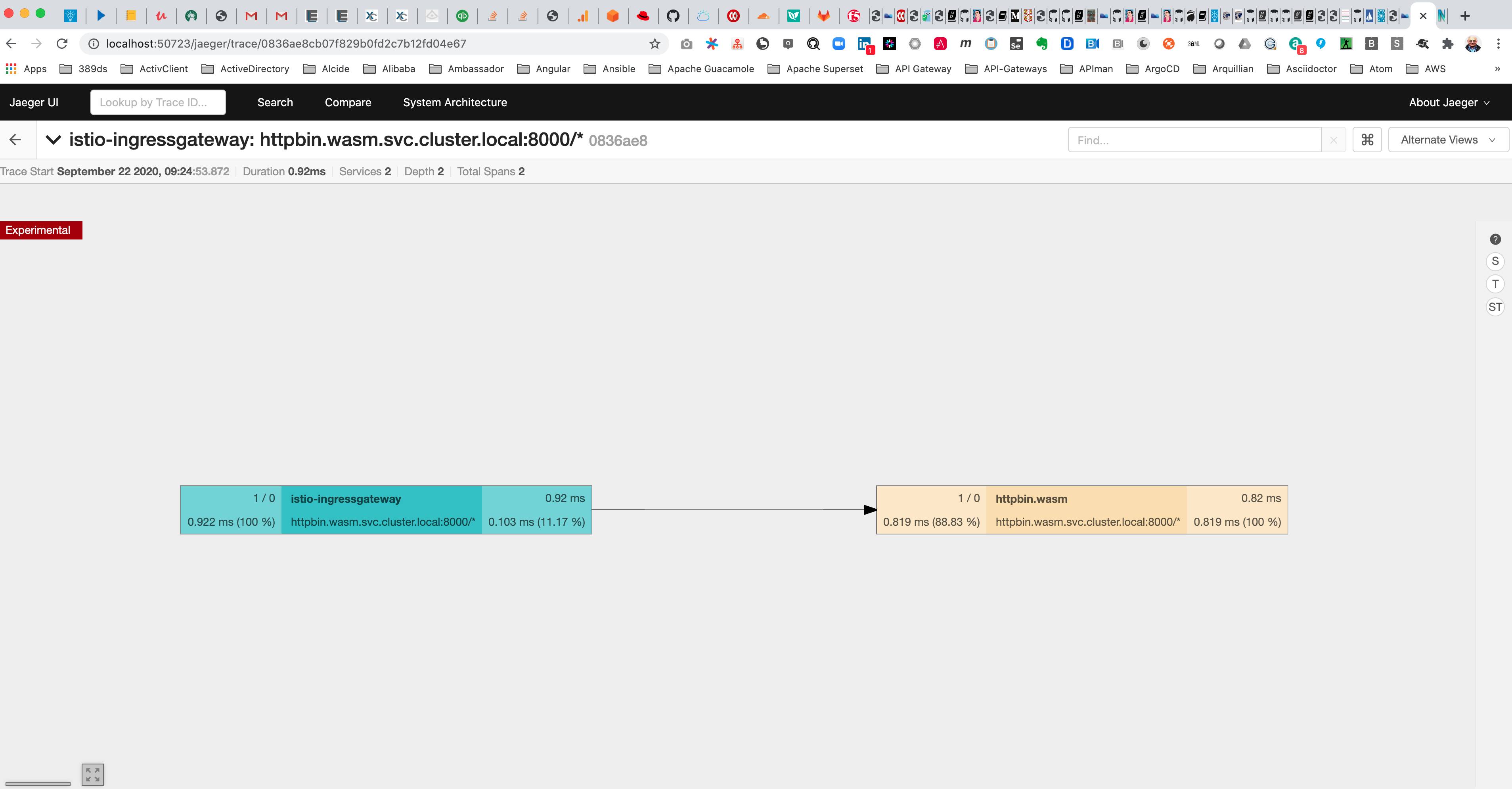
Task: Open keyboard shortcuts command icon
Action: click(1367, 140)
